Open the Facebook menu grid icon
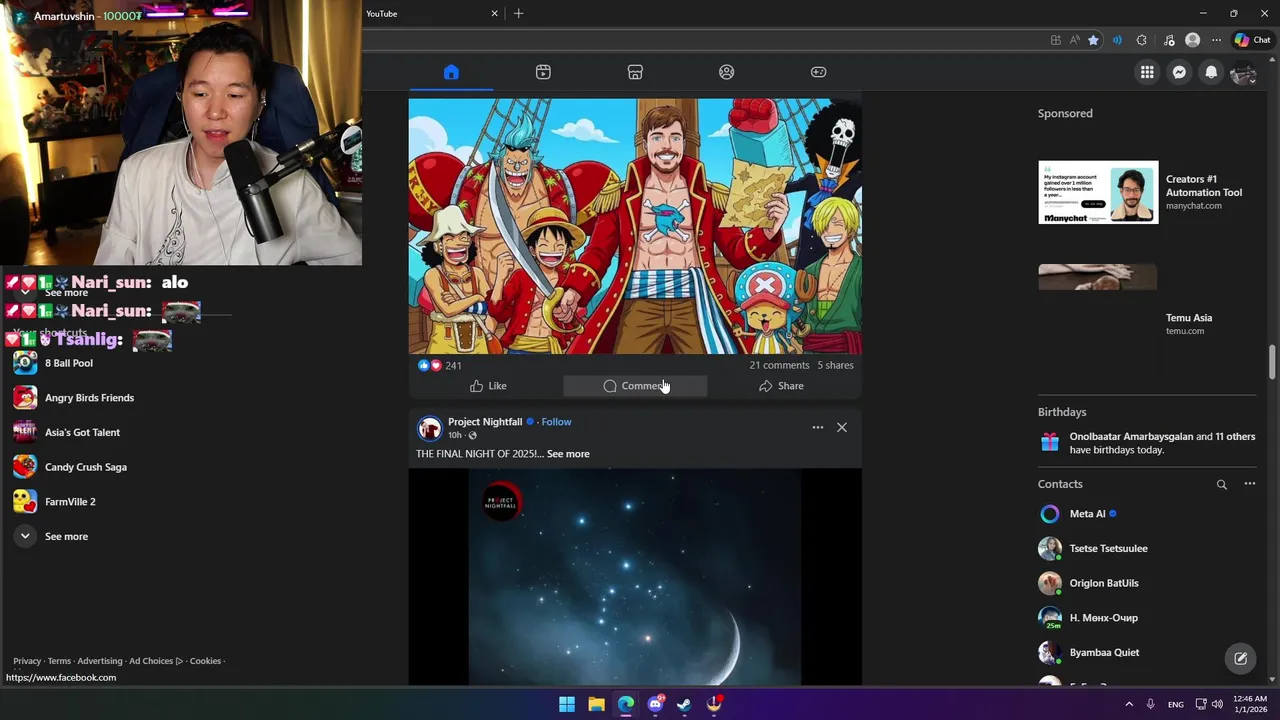The height and width of the screenshot is (720, 1280). point(1147,72)
